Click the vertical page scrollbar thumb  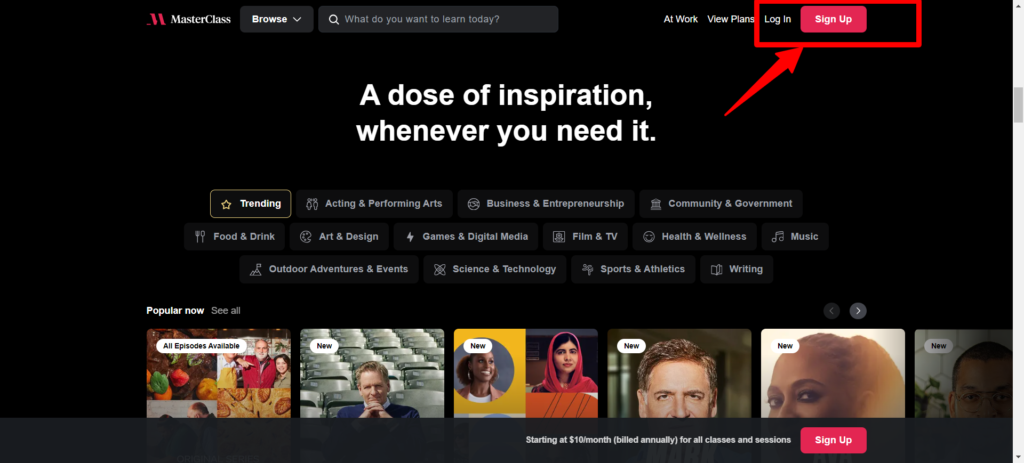[1018, 104]
